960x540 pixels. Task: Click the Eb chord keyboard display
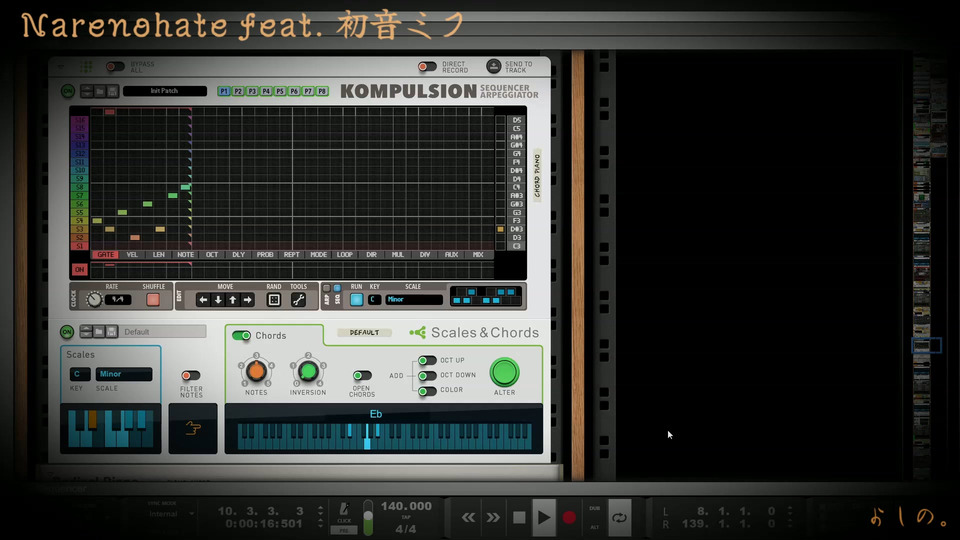[x=384, y=430]
